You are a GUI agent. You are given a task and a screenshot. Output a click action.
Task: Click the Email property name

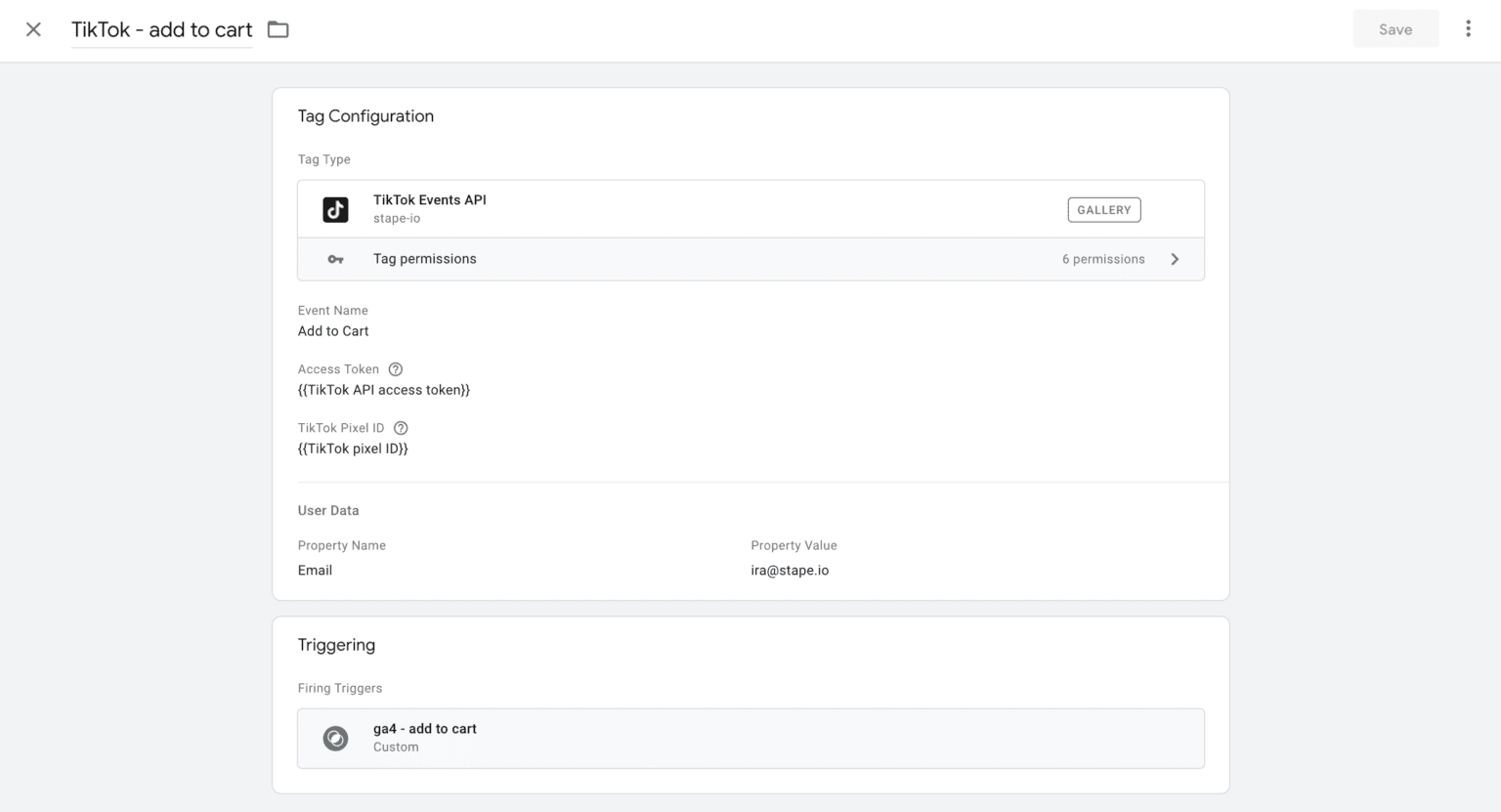pyautogui.click(x=315, y=571)
